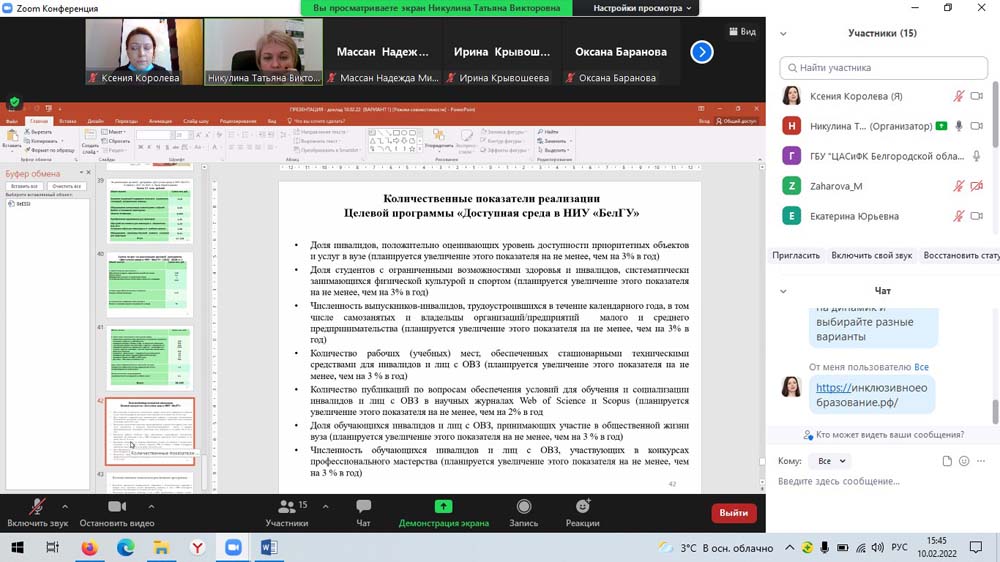Open the Windows Start menu
Viewport: 1000px width, 562px height.
17,548
